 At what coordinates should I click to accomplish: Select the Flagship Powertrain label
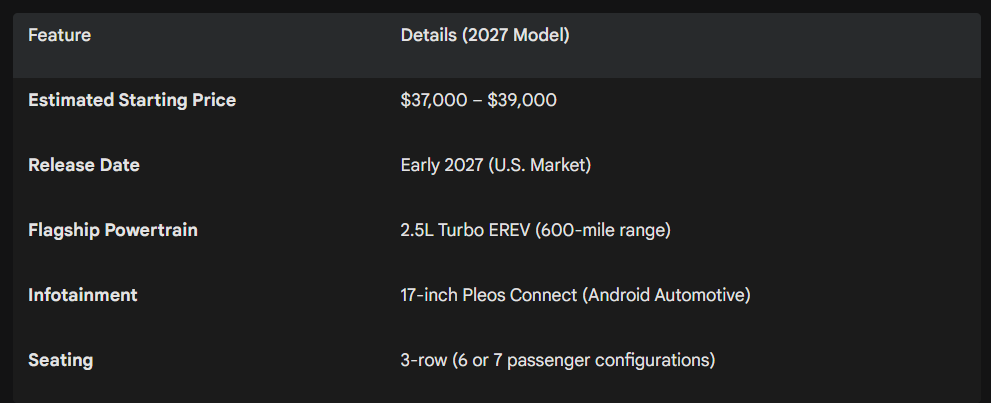113,230
